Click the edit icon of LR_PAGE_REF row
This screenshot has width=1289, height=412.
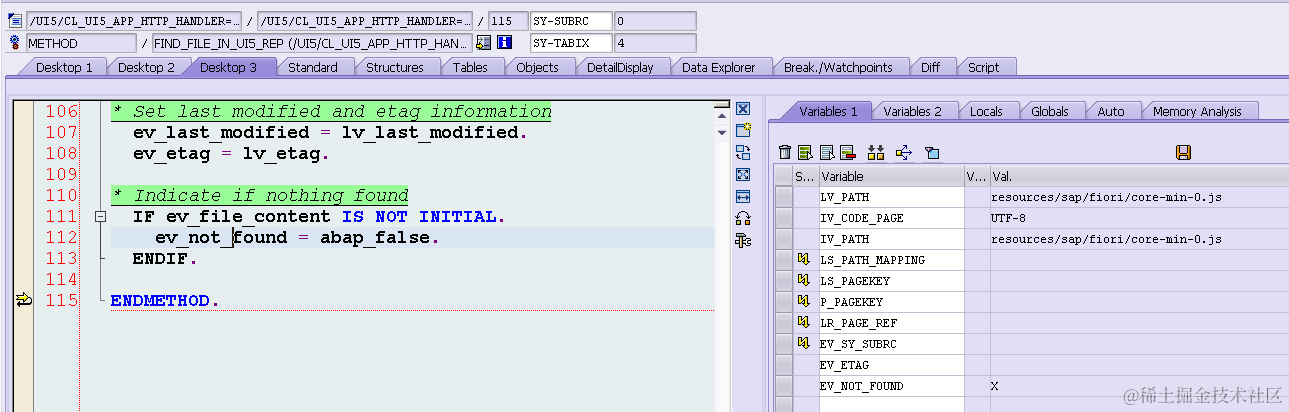click(x=804, y=323)
